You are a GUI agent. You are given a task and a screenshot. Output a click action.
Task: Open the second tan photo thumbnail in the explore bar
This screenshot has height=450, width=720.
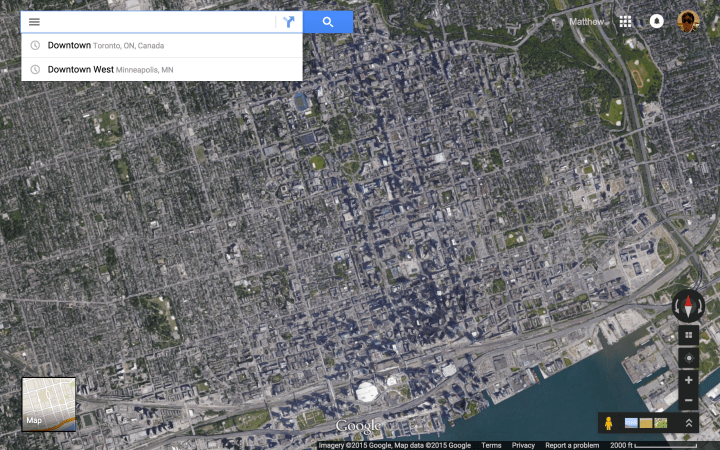pos(646,423)
